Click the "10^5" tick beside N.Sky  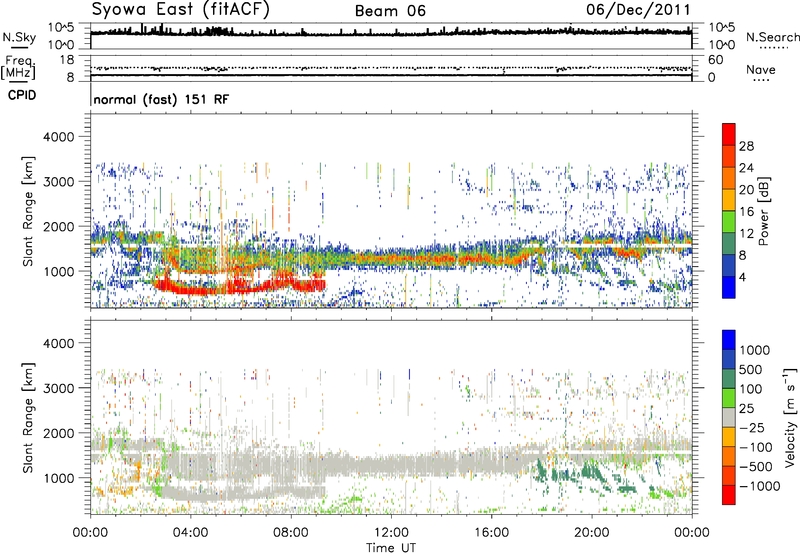(62, 27)
